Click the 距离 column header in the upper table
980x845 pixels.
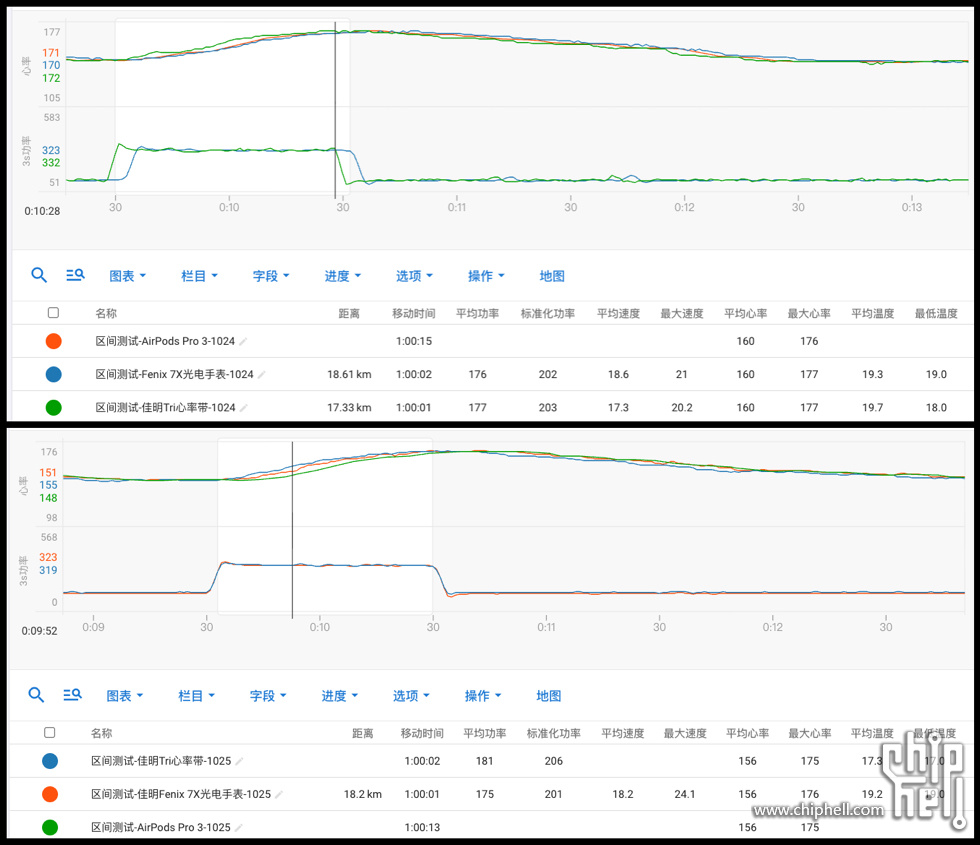click(x=349, y=313)
